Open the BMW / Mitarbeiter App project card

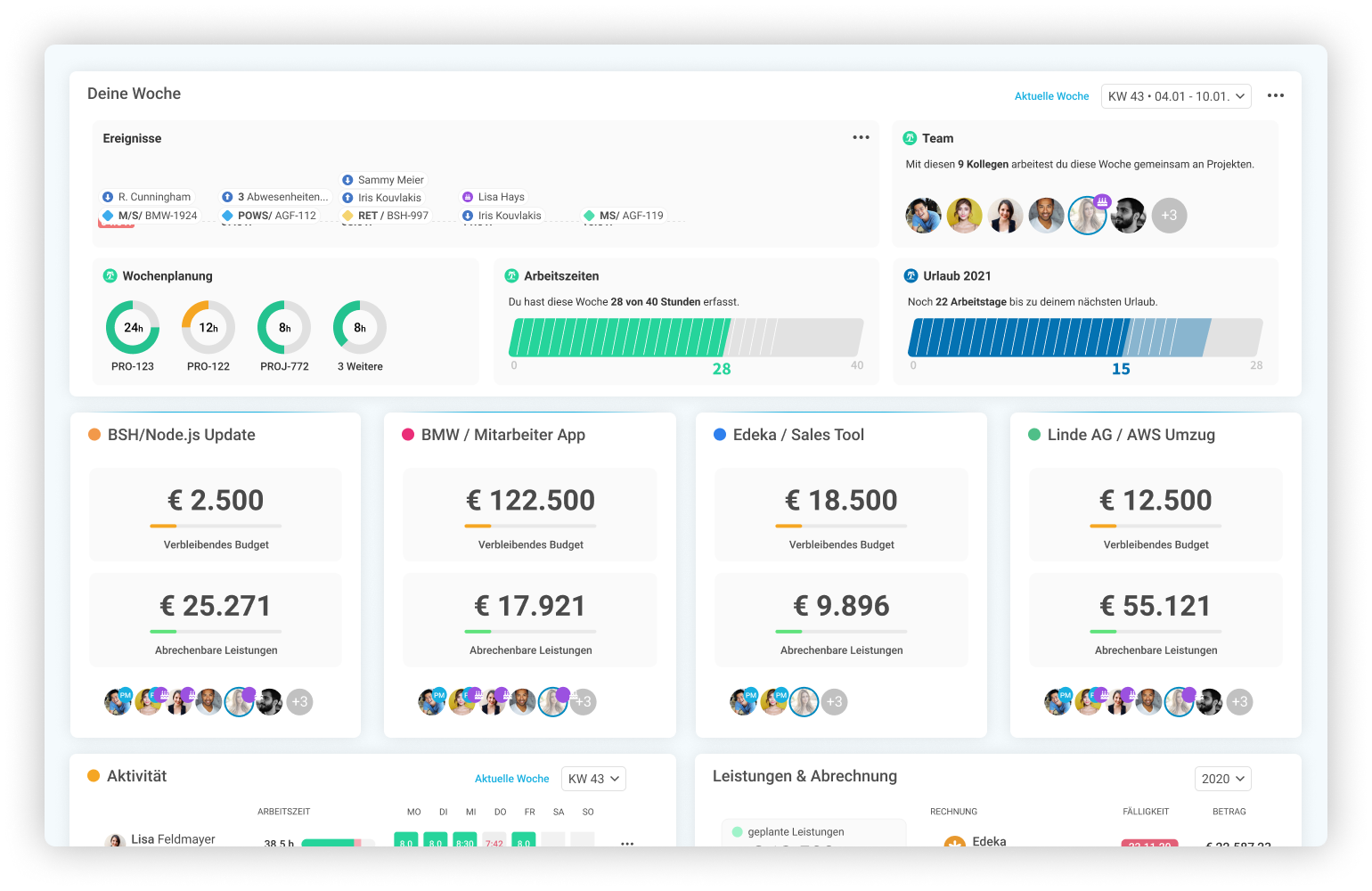coord(502,435)
